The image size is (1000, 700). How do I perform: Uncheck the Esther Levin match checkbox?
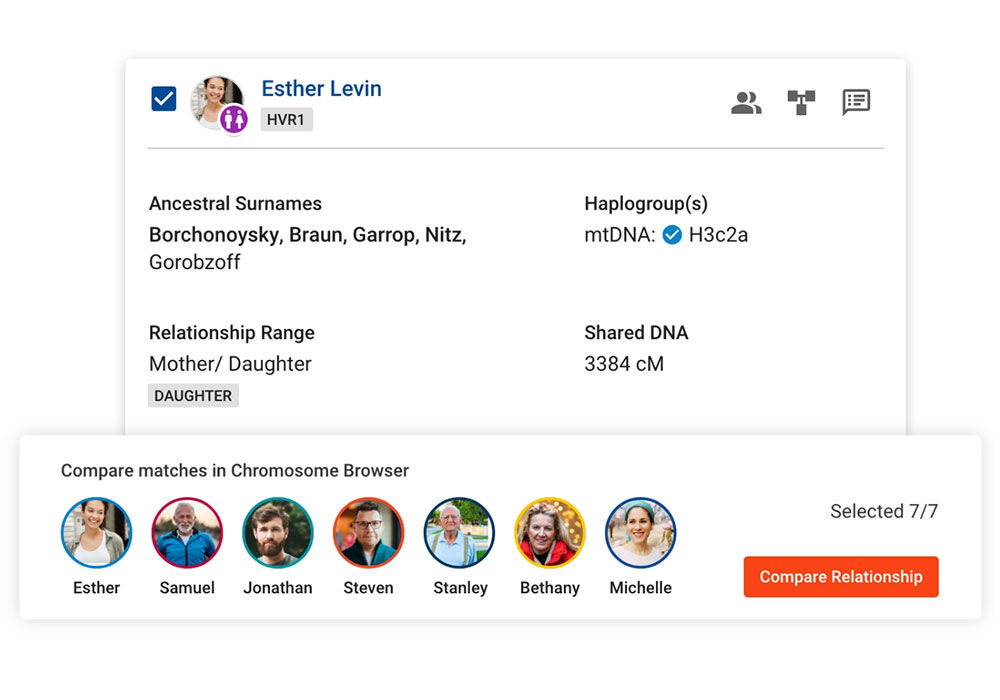click(164, 99)
